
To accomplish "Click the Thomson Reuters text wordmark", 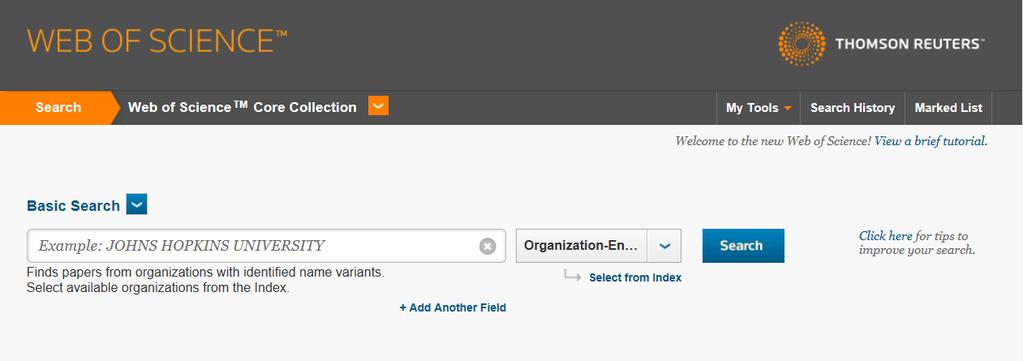I will 909,44.
